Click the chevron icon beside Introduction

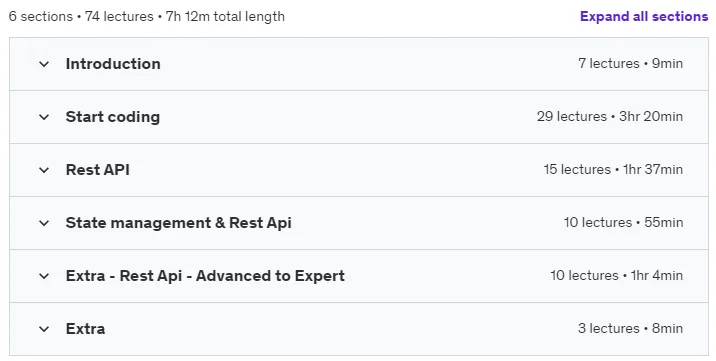(44, 64)
